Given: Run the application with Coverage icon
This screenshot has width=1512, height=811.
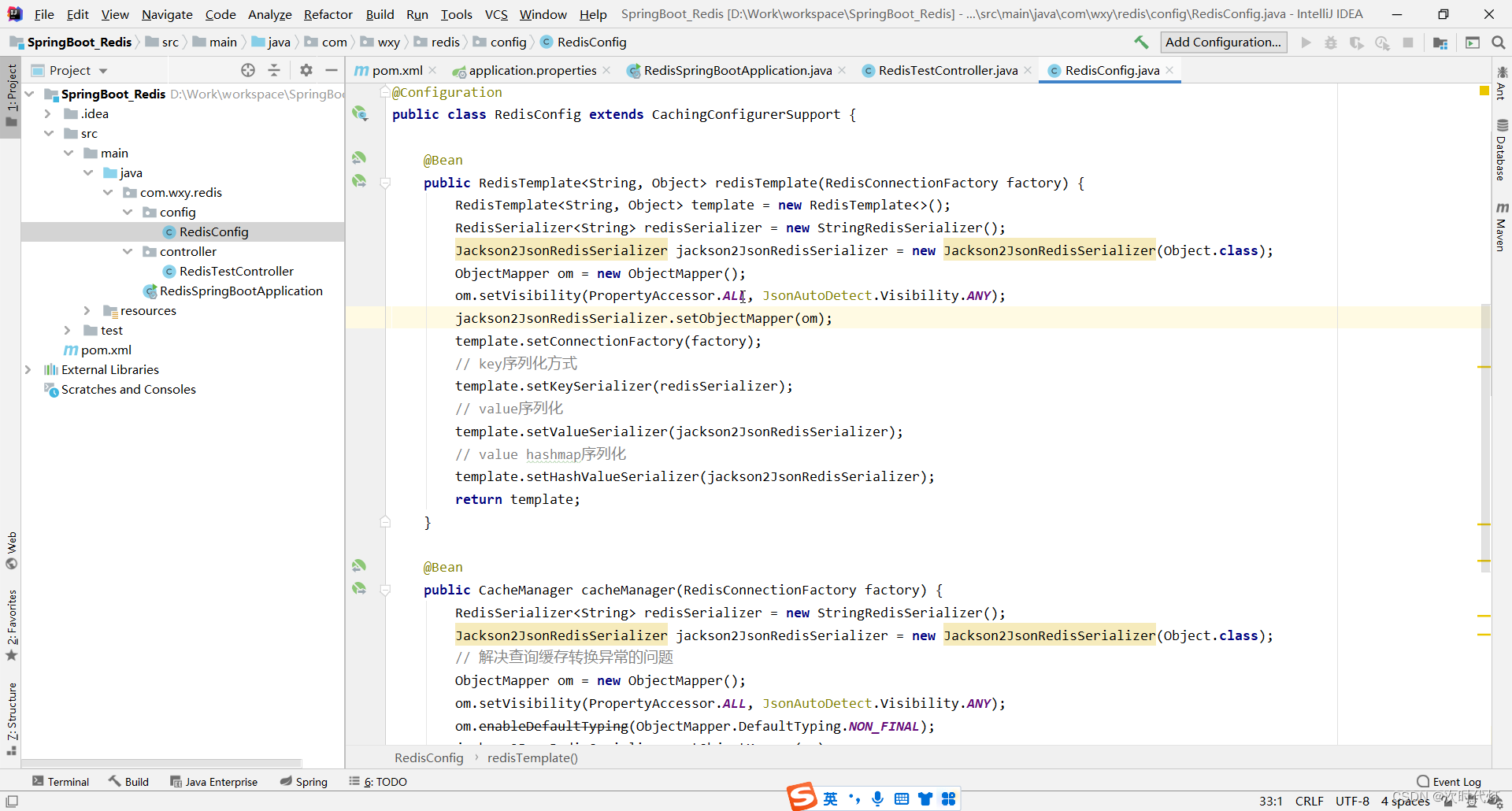Looking at the screenshot, I should [x=1356, y=43].
